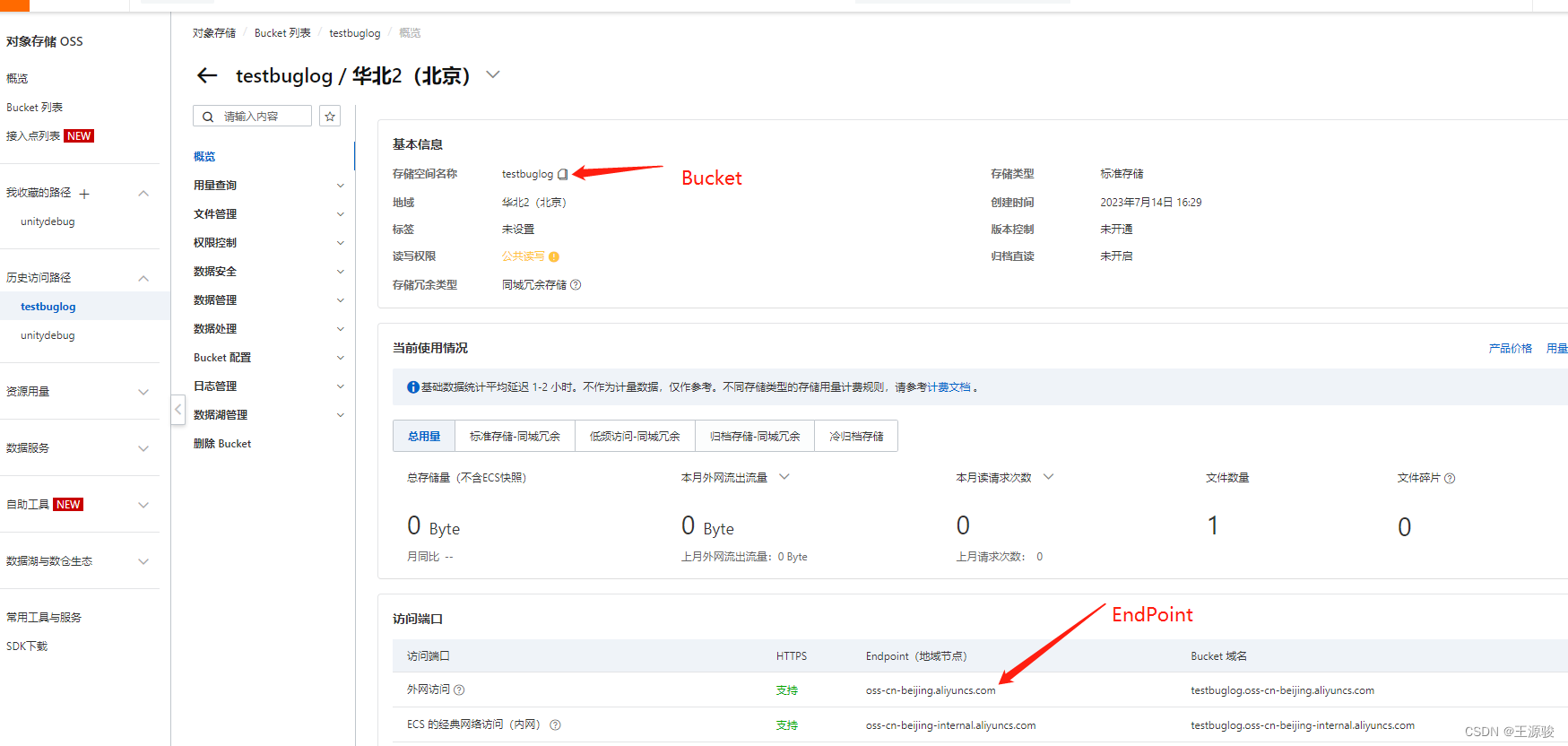Screen dimensions: 1568x746
Task: Copy the testbuglog bucket name icon
Action: tap(563, 174)
